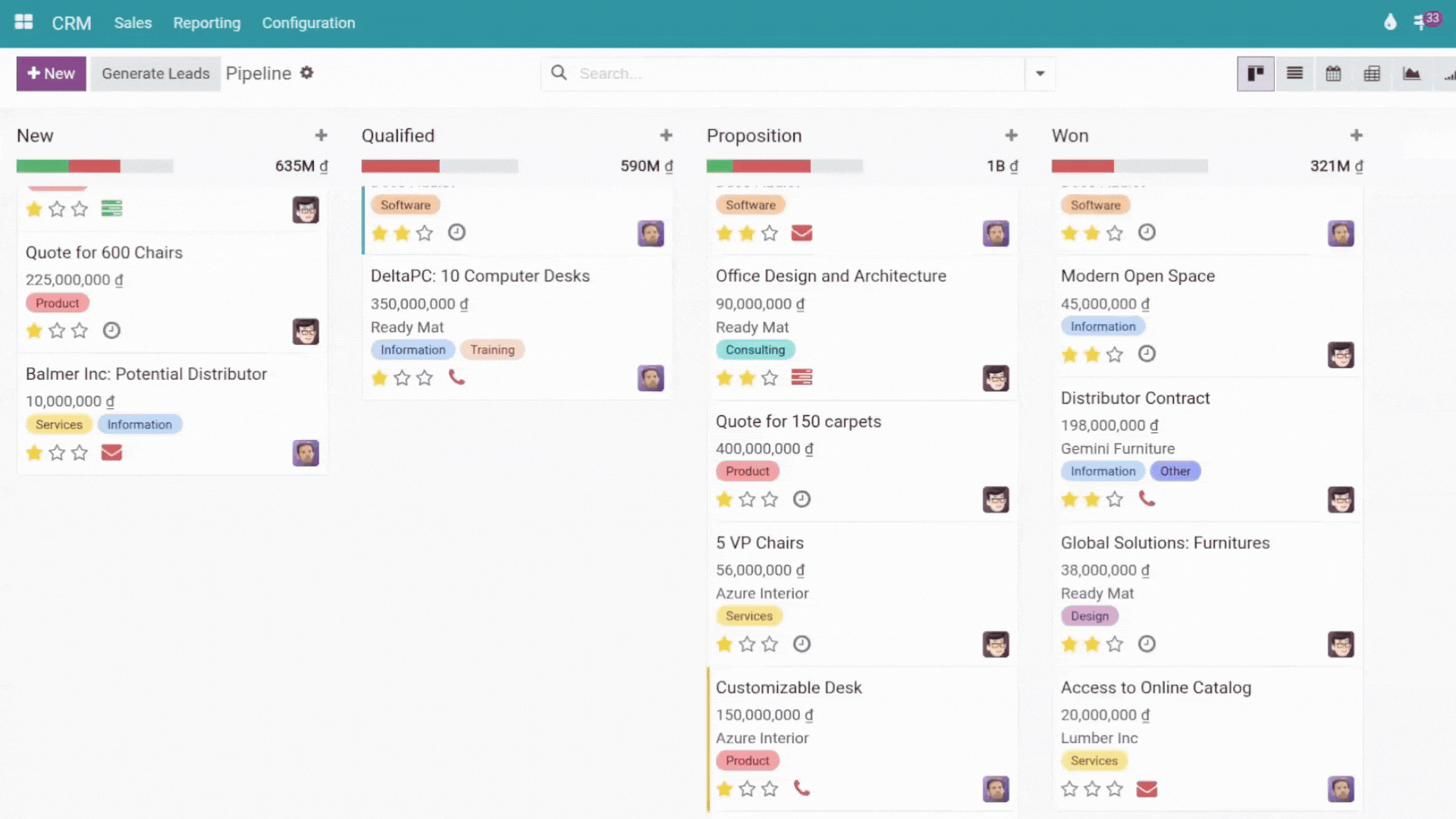
Task: Click the New button
Action: [x=51, y=74]
